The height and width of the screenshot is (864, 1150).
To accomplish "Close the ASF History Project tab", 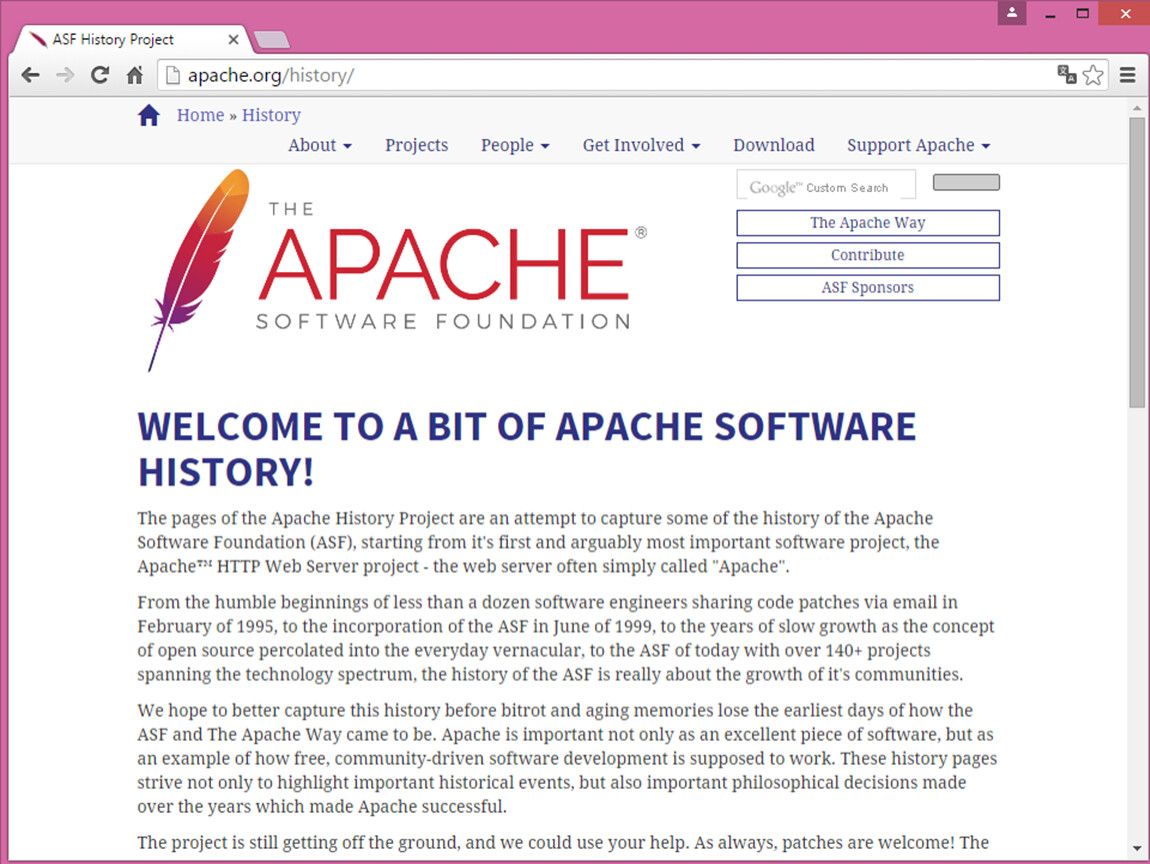I will [234, 40].
